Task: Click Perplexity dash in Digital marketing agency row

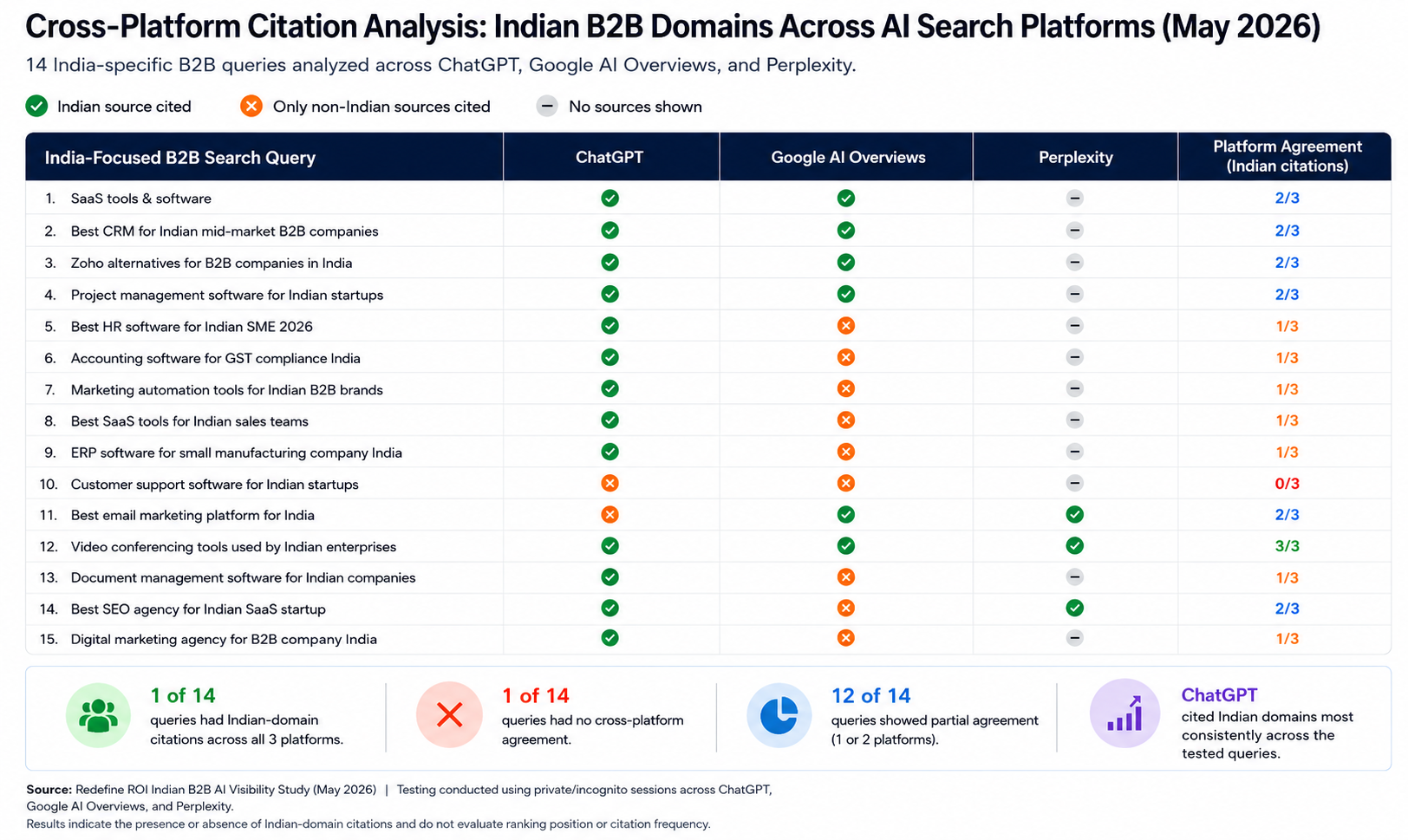Action: (1075, 638)
